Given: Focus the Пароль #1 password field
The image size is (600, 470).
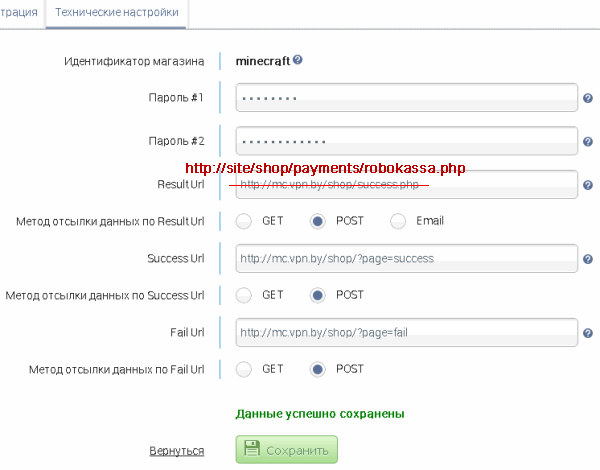Looking at the screenshot, I should click(x=407, y=98).
